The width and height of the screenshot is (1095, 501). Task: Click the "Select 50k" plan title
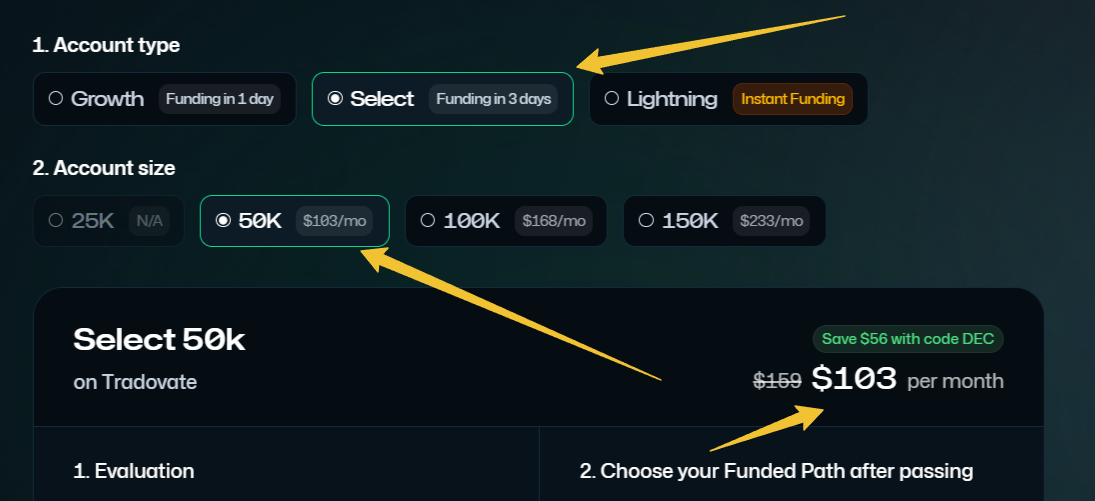[x=159, y=340]
